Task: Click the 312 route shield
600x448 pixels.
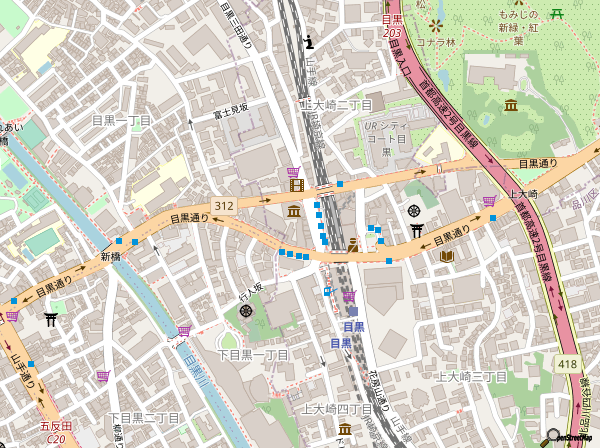Action: pyautogui.click(x=224, y=206)
